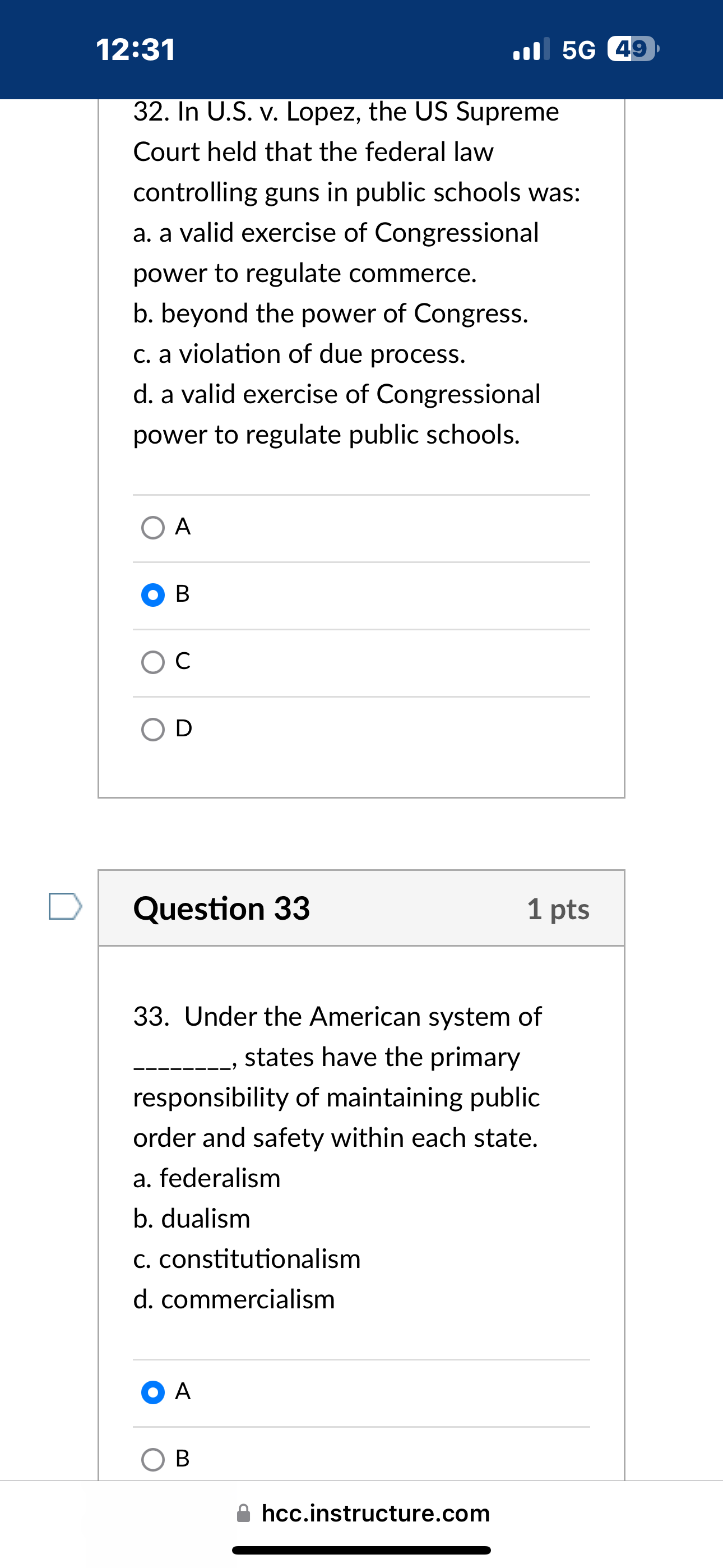Tap the divider line above option A
723x1568 pixels.
point(361,495)
